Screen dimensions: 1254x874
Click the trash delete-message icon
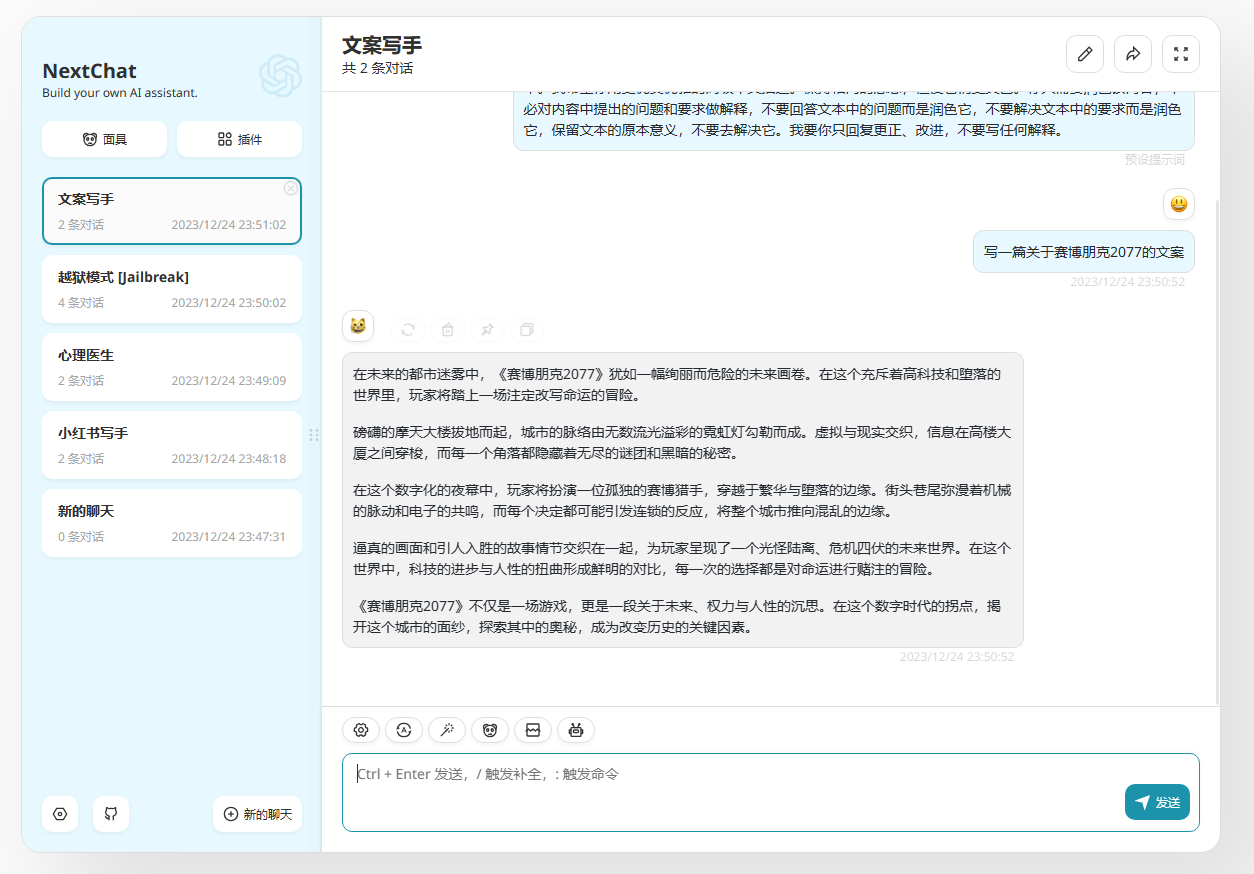point(447,329)
